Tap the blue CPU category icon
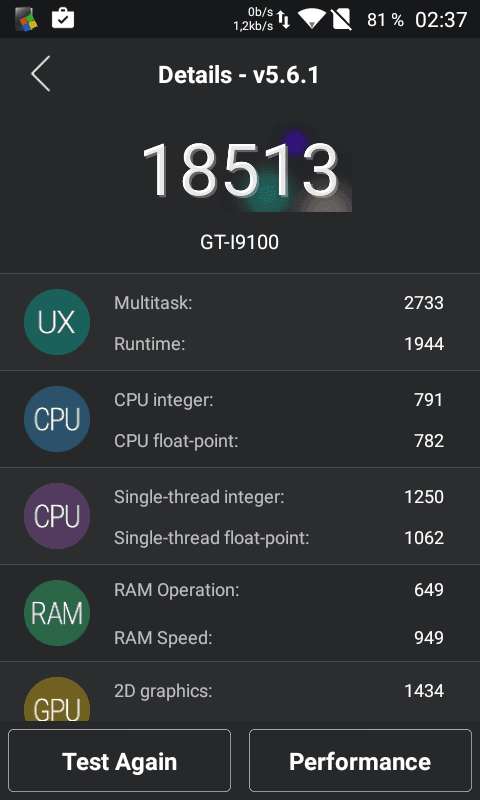 pyautogui.click(x=57, y=419)
